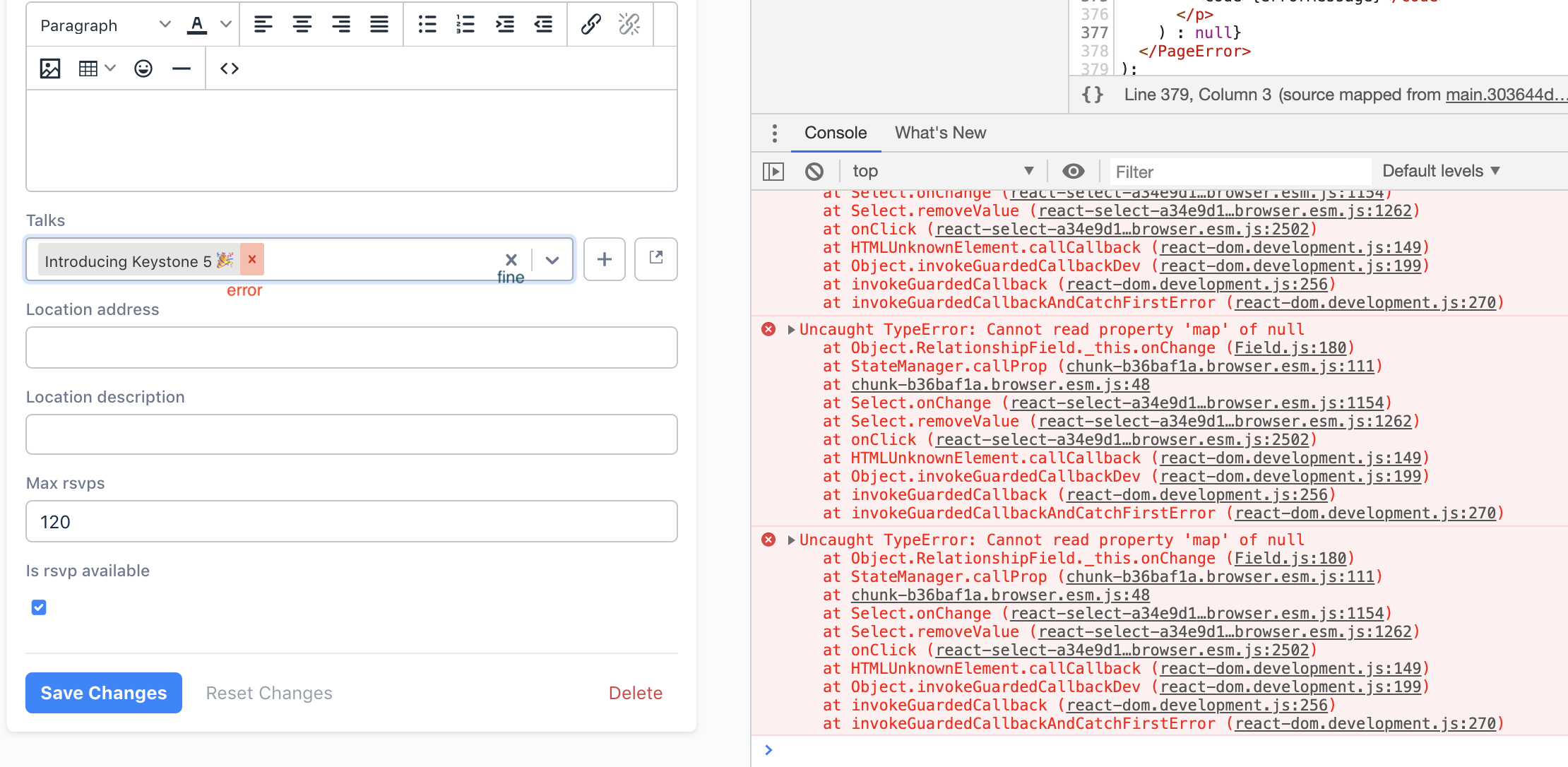Viewport: 1568px width, 767px height.
Task: Select the Console tab
Action: click(x=836, y=132)
